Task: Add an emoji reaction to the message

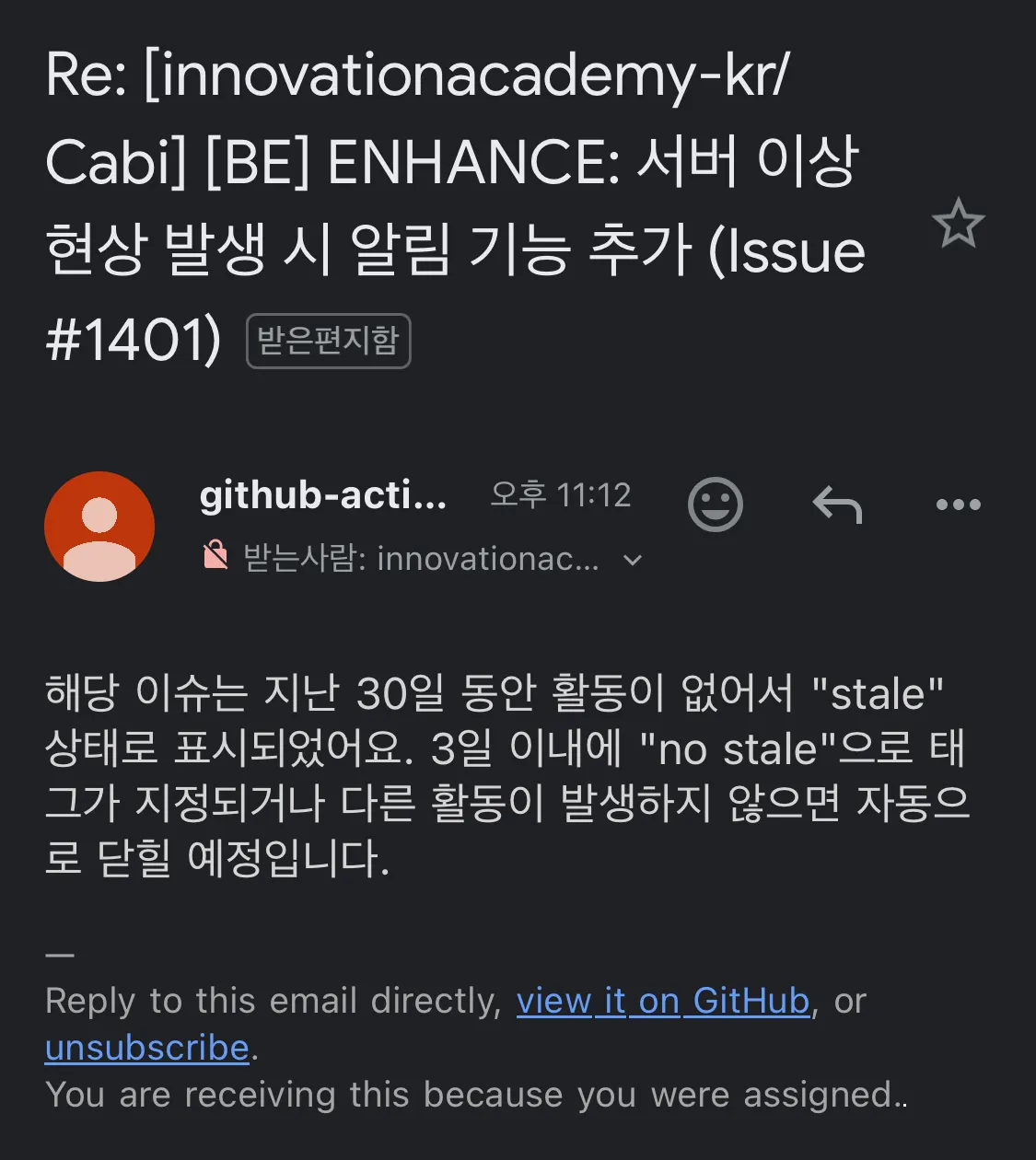Action: click(716, 504)
